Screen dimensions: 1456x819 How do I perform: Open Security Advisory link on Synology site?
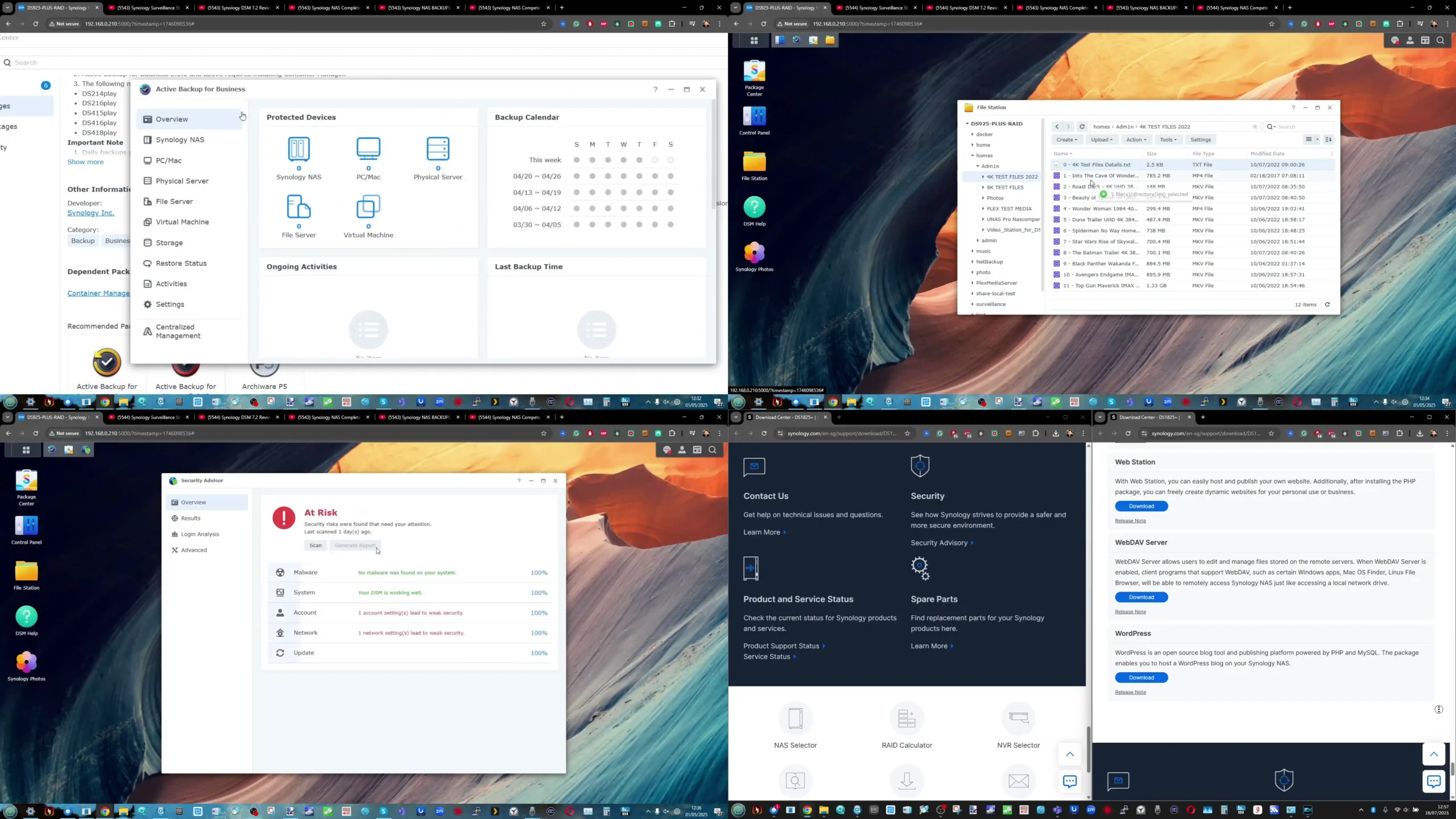pyautogui.click(x=942, y=543)
